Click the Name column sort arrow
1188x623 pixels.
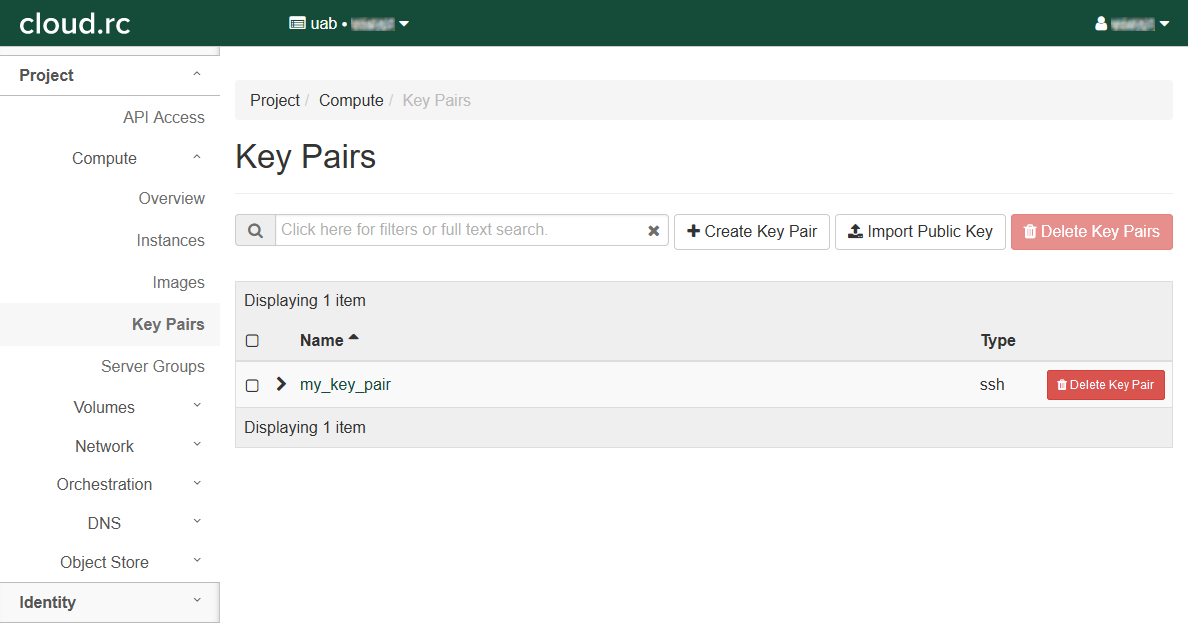coord(353,339)
